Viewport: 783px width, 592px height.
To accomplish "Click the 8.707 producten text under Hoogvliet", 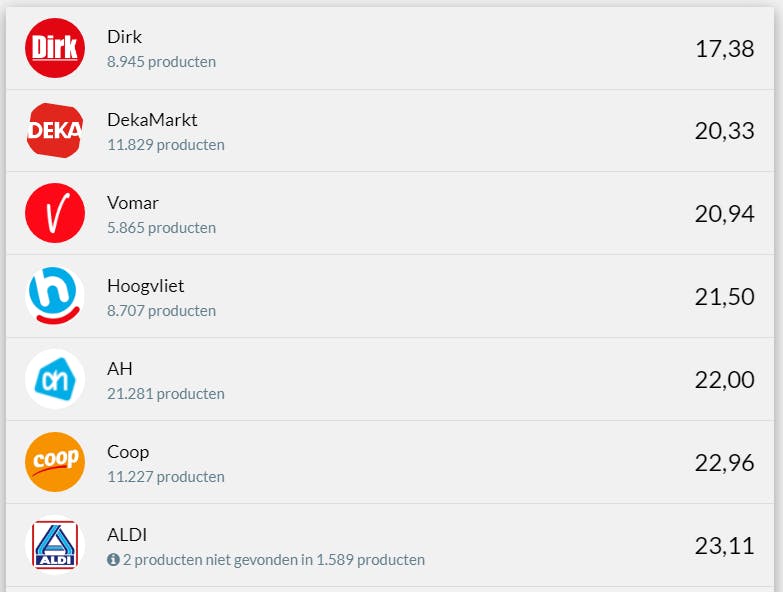I will click(161, 311).
